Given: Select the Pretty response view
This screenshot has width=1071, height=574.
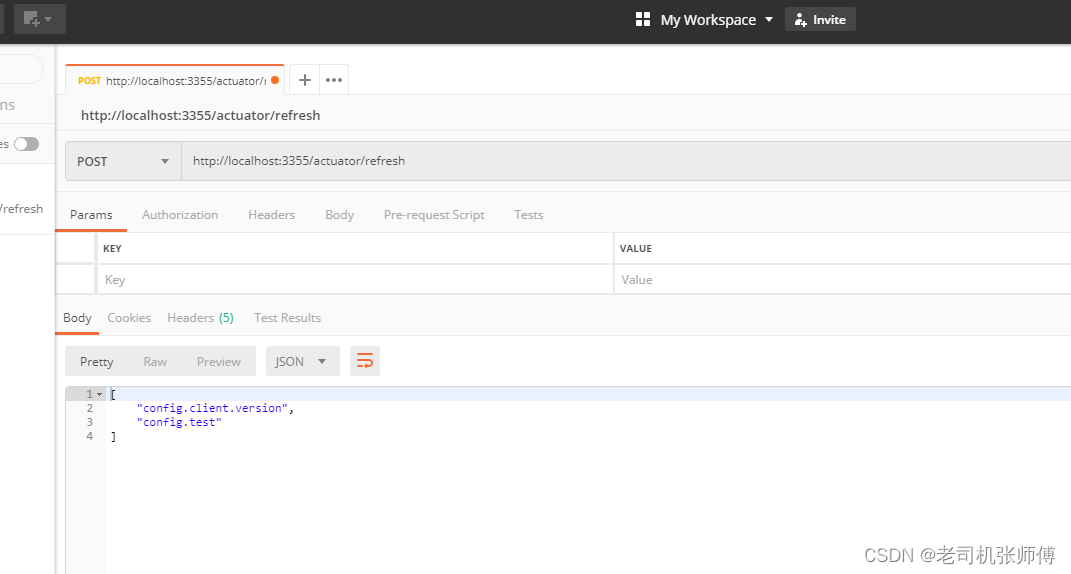Looking at the screenshot, I should point(96,361).
